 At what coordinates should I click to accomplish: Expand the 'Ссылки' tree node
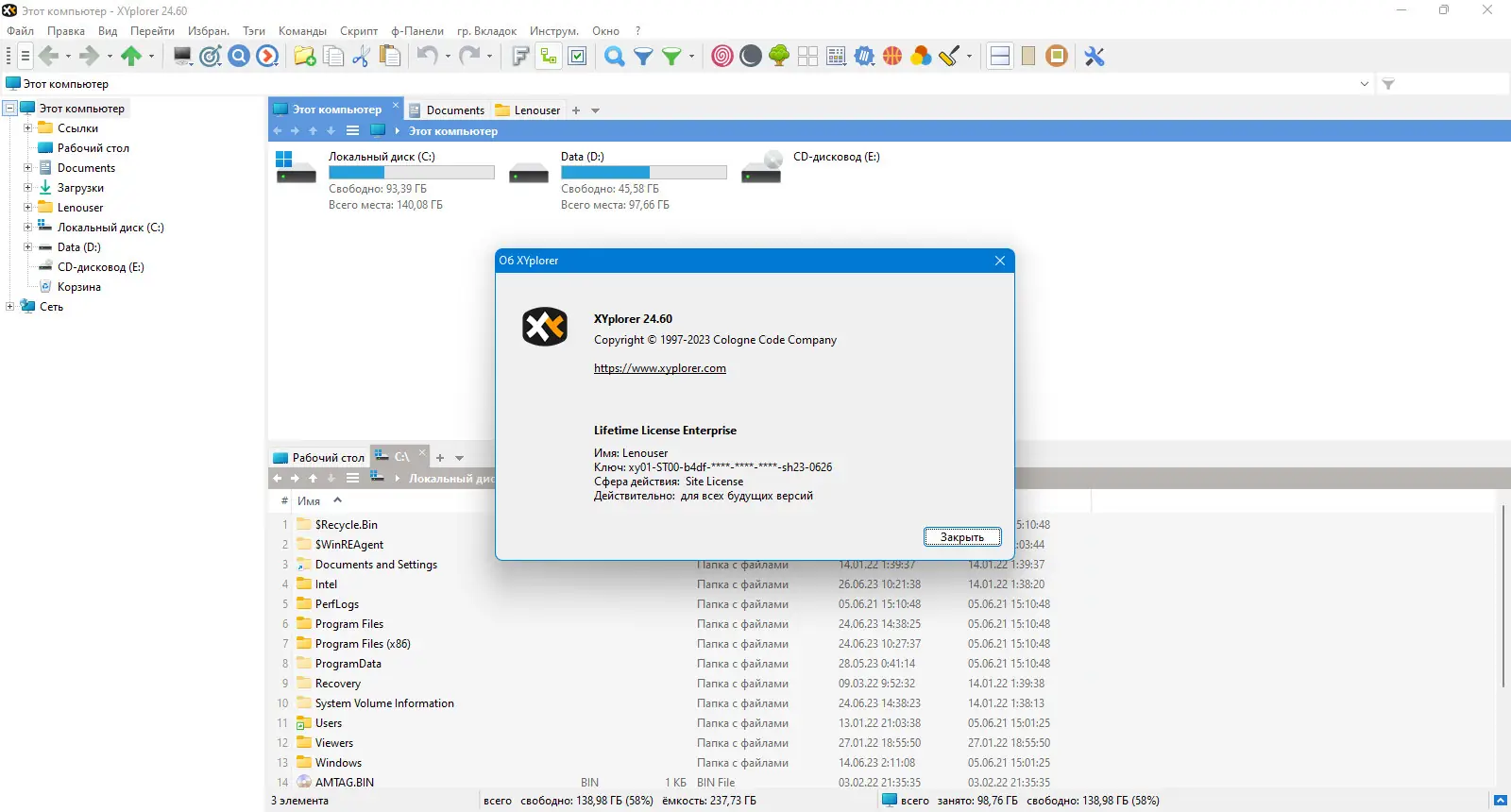[27, 128]
